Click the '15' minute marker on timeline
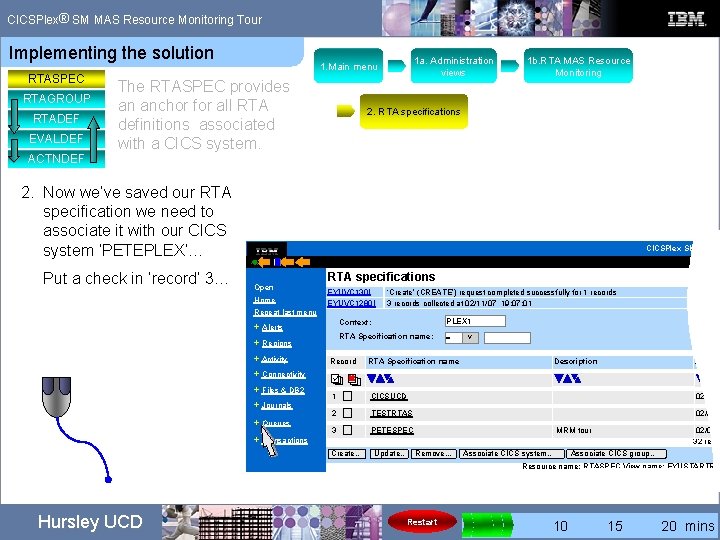 coord(615,525)
